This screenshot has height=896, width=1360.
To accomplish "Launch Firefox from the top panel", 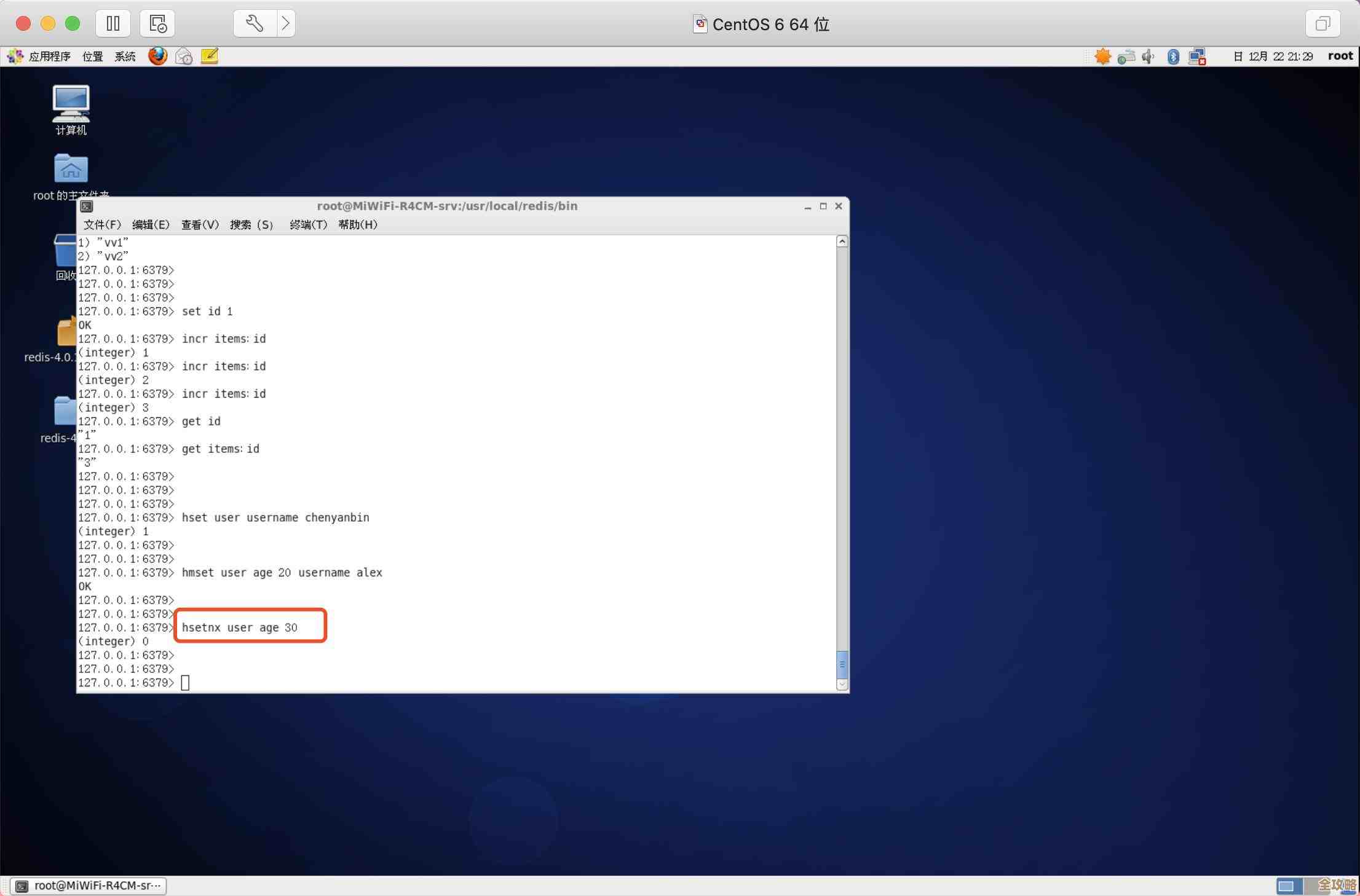I will pos(157,56).
